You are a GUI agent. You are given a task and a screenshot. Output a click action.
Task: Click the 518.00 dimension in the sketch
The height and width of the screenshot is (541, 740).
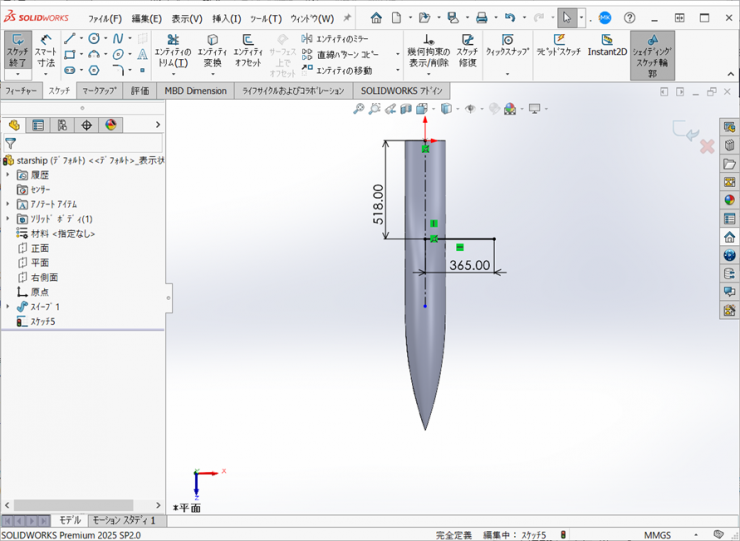pyautogui.click(x=378, y=204)
